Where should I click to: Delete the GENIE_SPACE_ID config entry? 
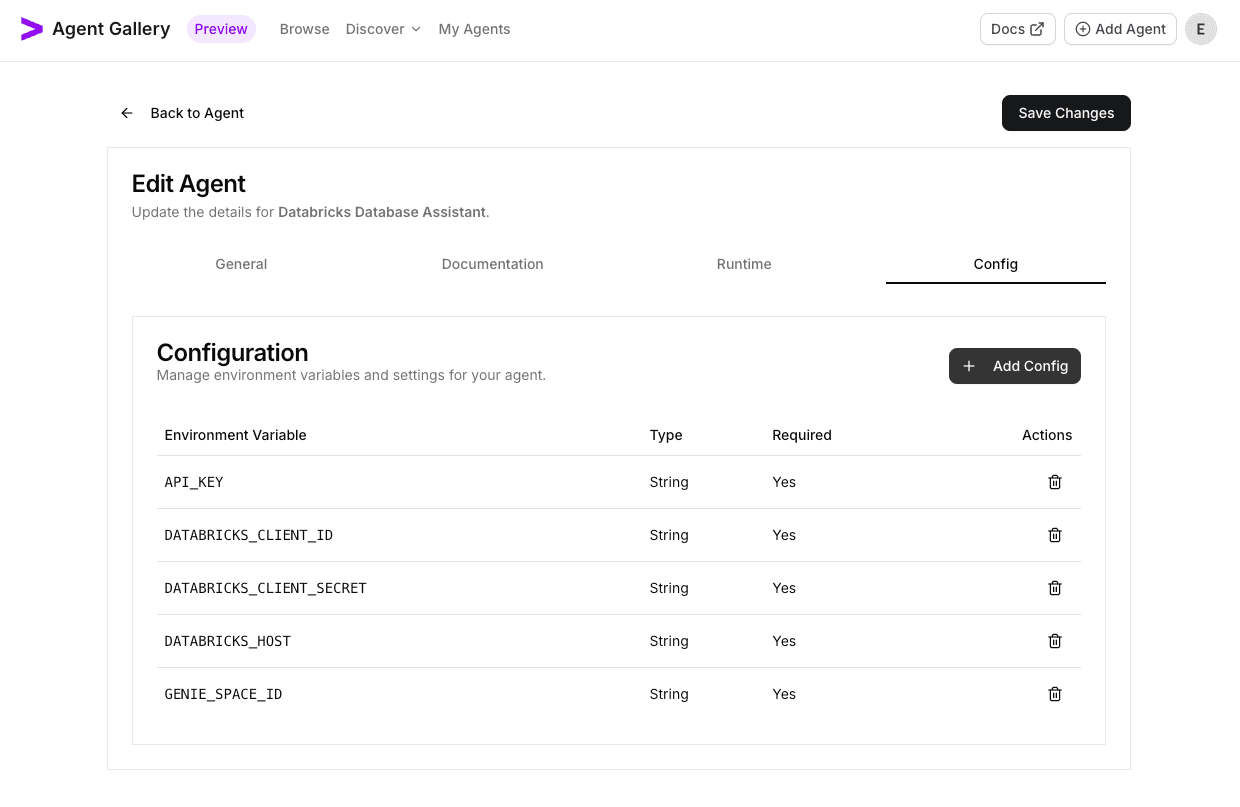pos(1055,694)
